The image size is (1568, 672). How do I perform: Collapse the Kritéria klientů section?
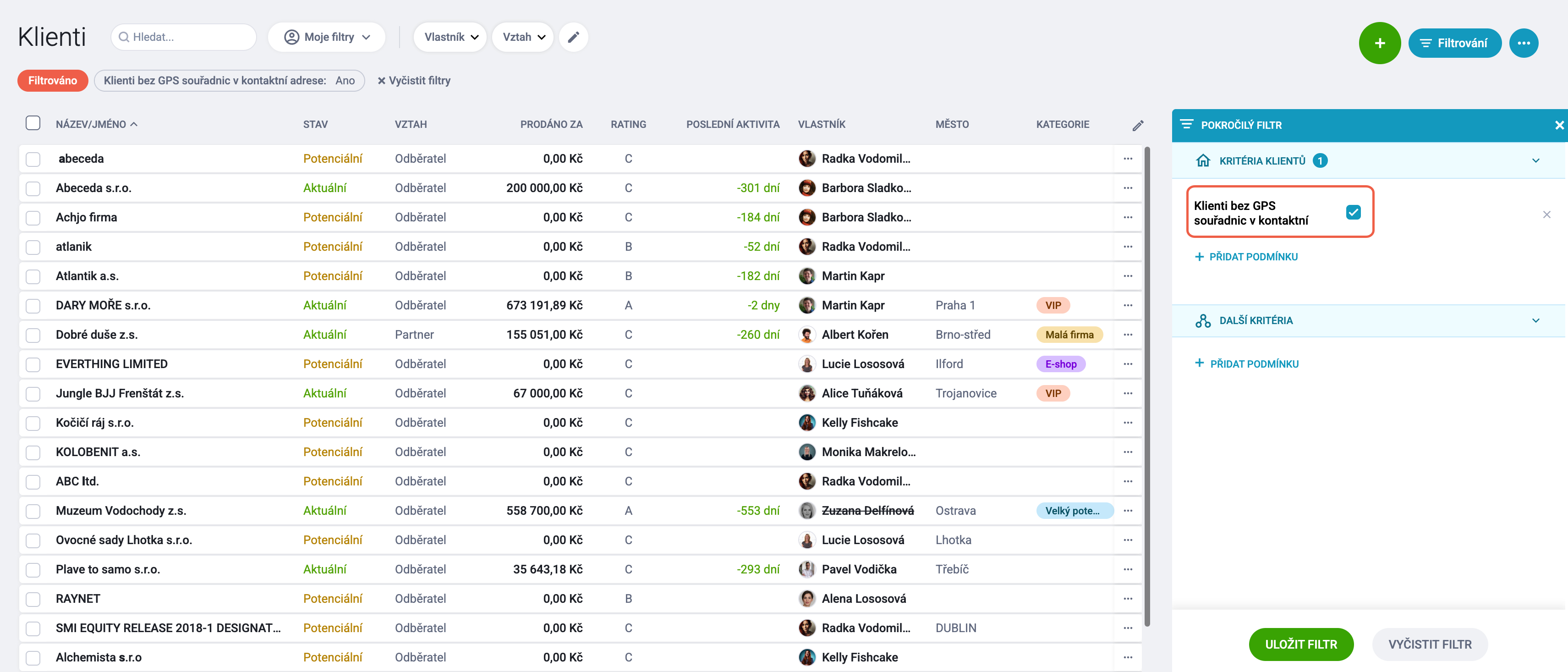[x=1535, y=161]
